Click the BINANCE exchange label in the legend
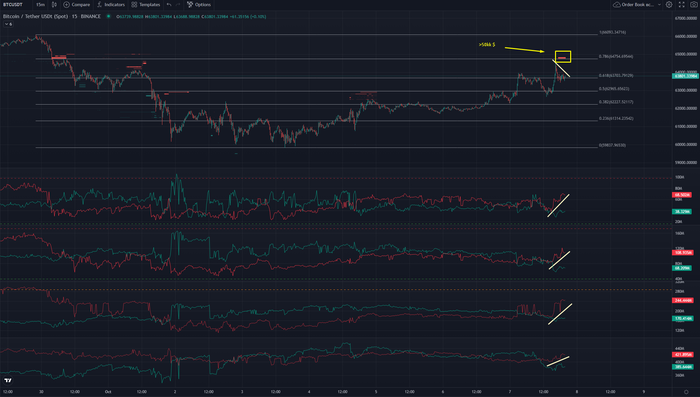This screenshot has height=397, width=700. [x=91, y=17]
